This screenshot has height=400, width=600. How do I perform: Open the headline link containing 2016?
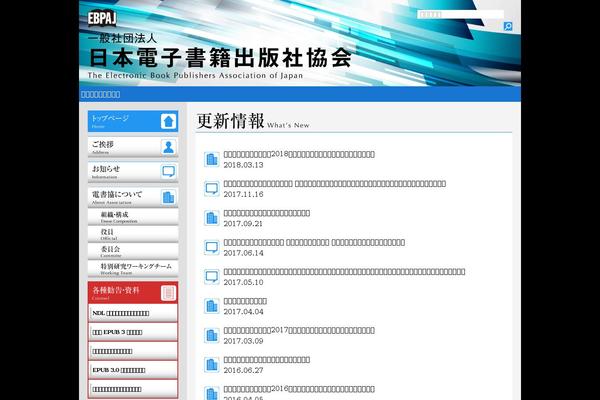[x=299, y=389]
